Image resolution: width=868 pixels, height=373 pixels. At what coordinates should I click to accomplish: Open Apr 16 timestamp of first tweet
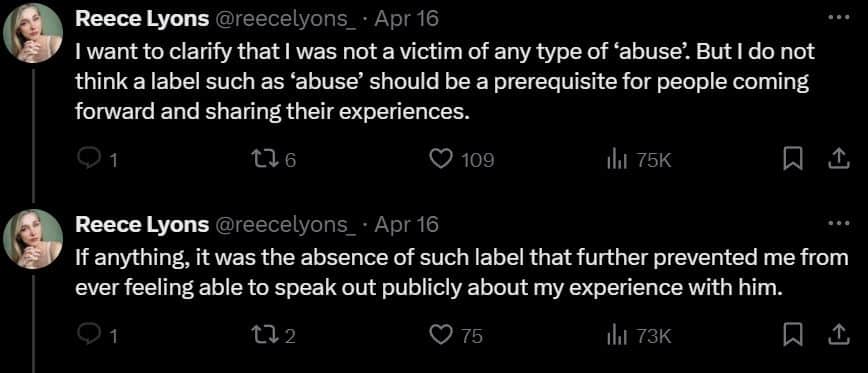click(x=407, y=19)
